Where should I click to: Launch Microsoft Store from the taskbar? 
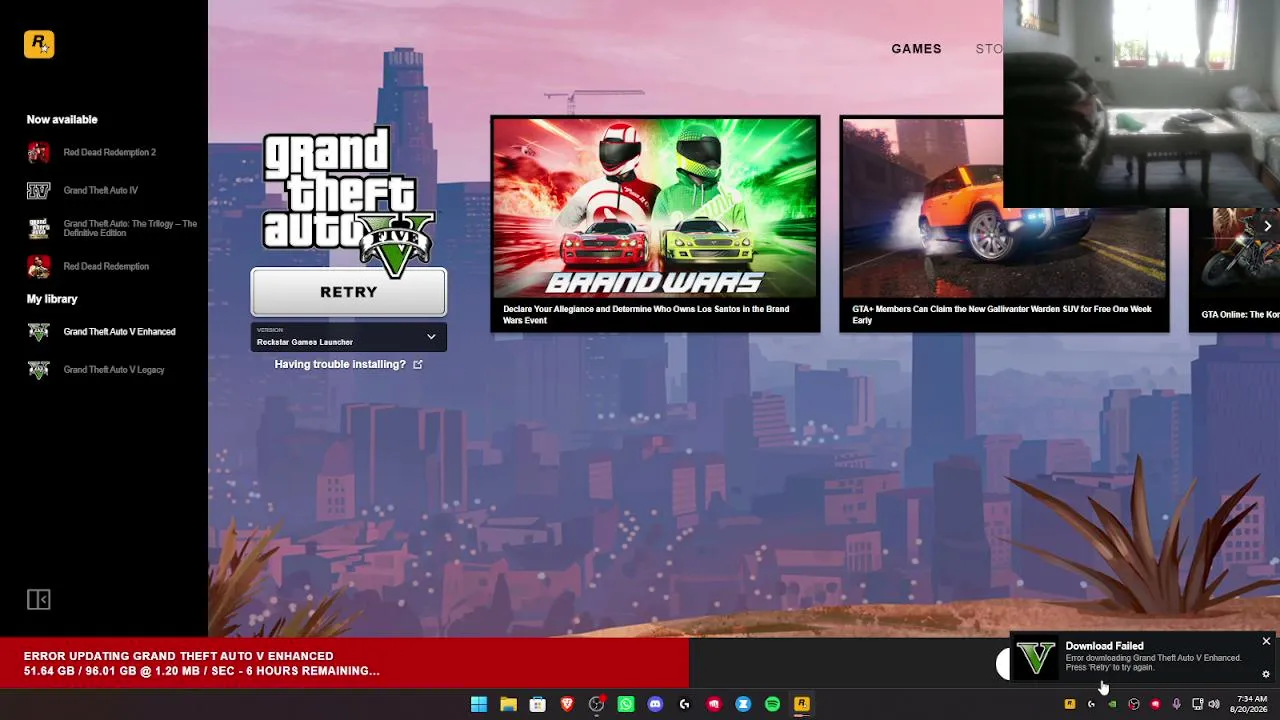[538, 704]
